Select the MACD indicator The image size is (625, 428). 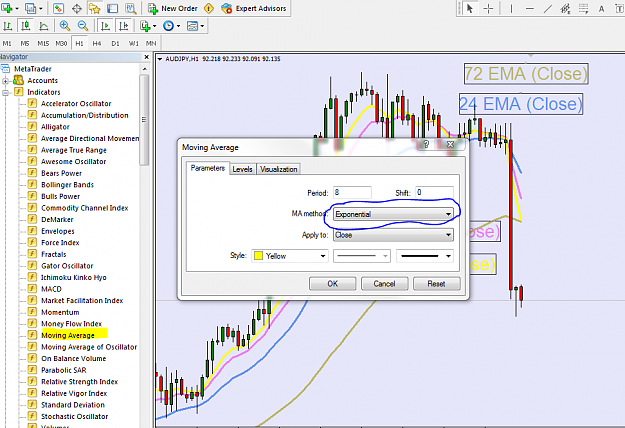51,289
